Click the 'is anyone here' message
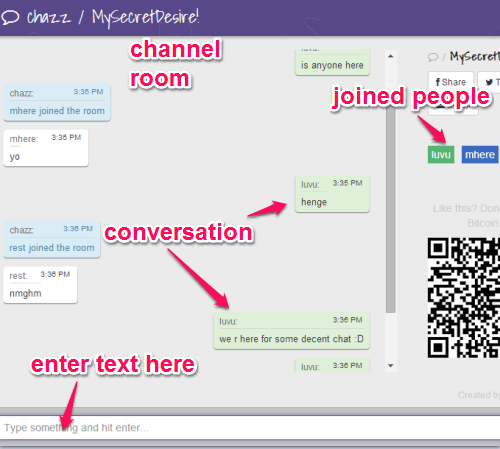 tap(332, 62)
